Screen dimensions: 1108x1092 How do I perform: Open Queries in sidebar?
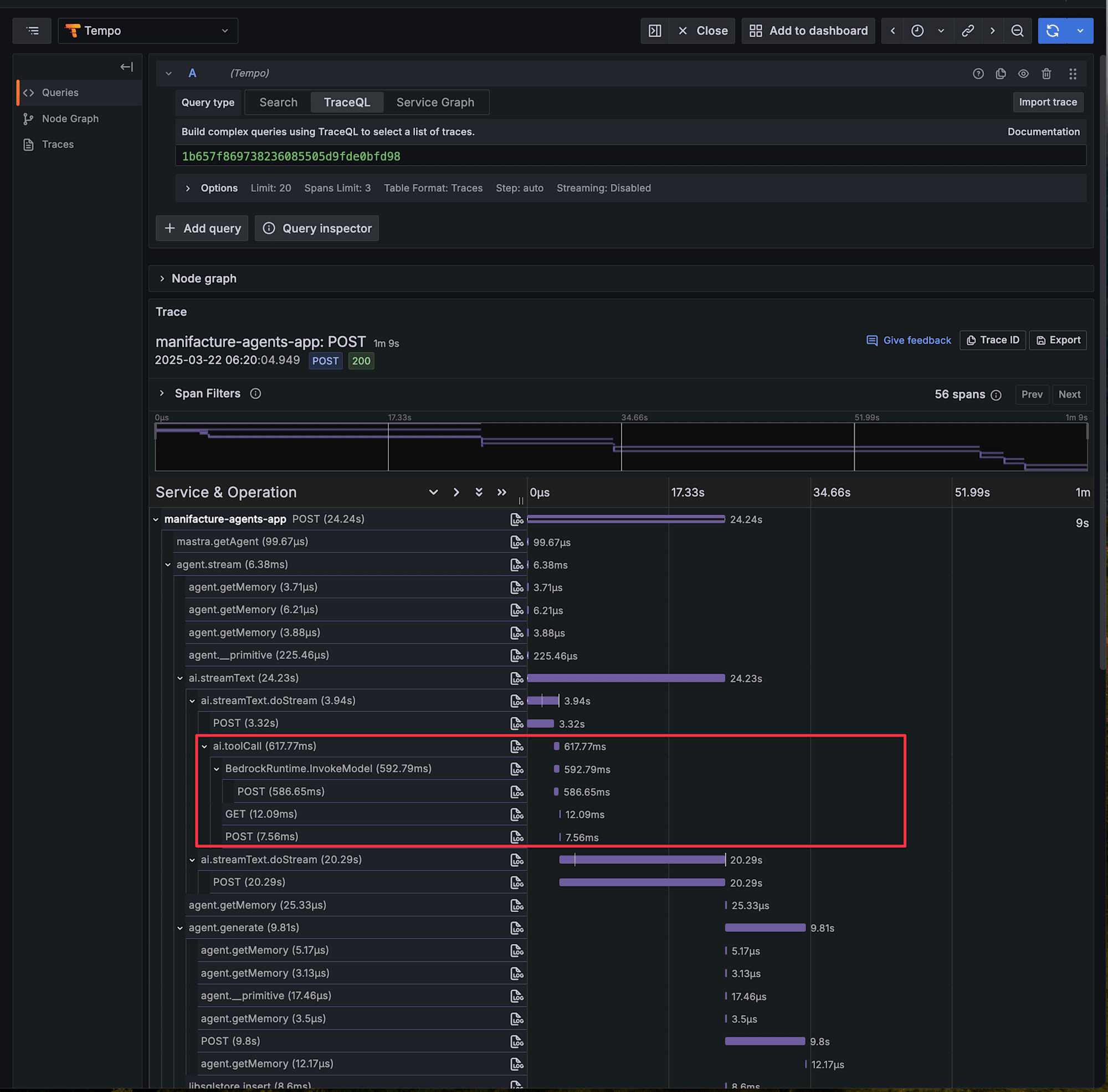(x=79, y=93)
